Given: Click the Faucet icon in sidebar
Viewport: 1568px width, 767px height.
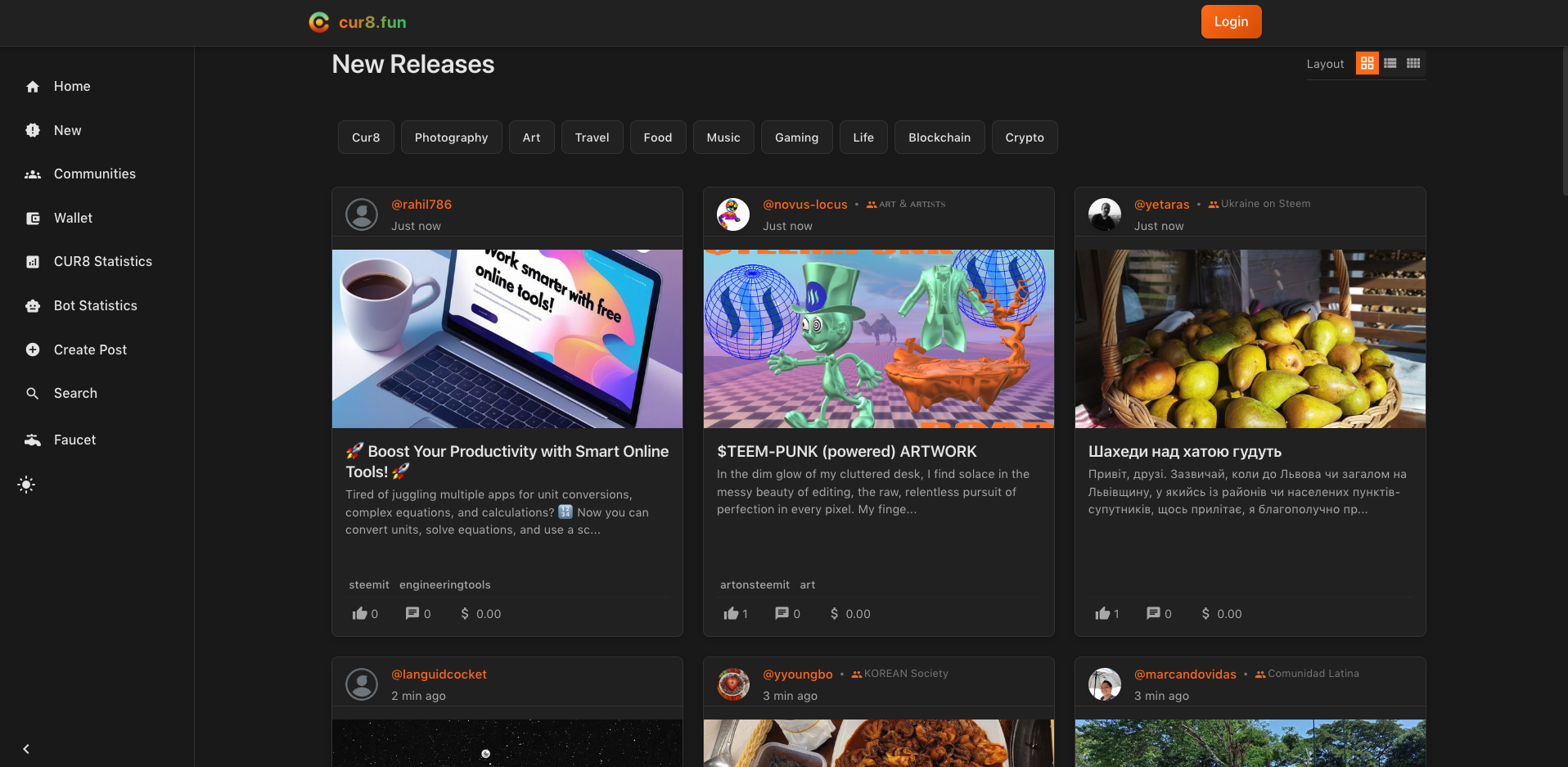Looking at the screenshot, I should [33, 440].
